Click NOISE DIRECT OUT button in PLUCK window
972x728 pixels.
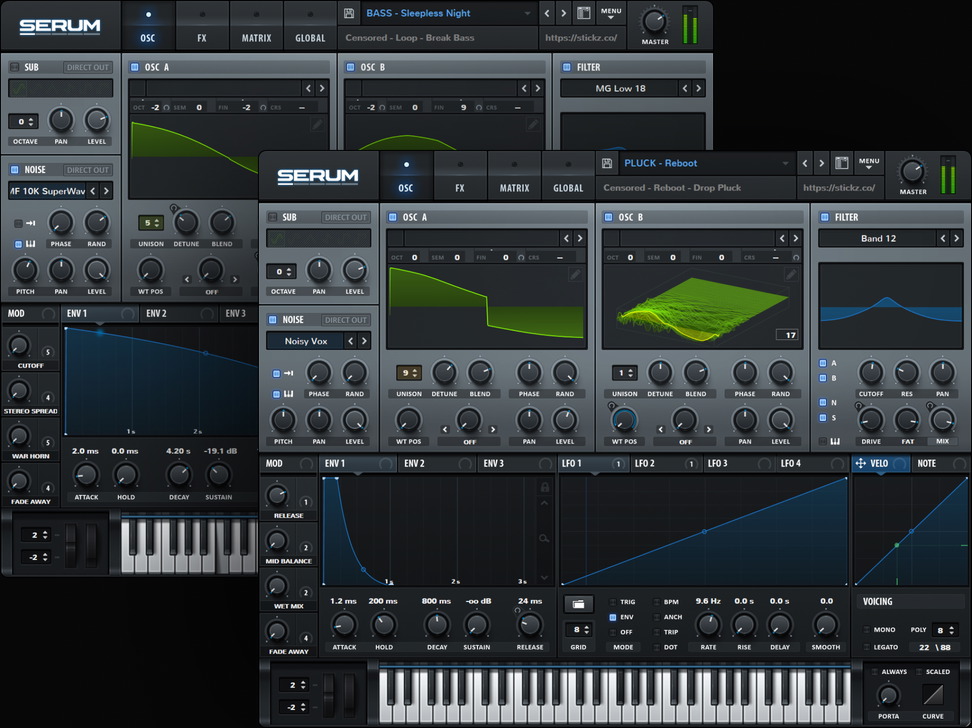pyautogui.click(x=345, y=320)
